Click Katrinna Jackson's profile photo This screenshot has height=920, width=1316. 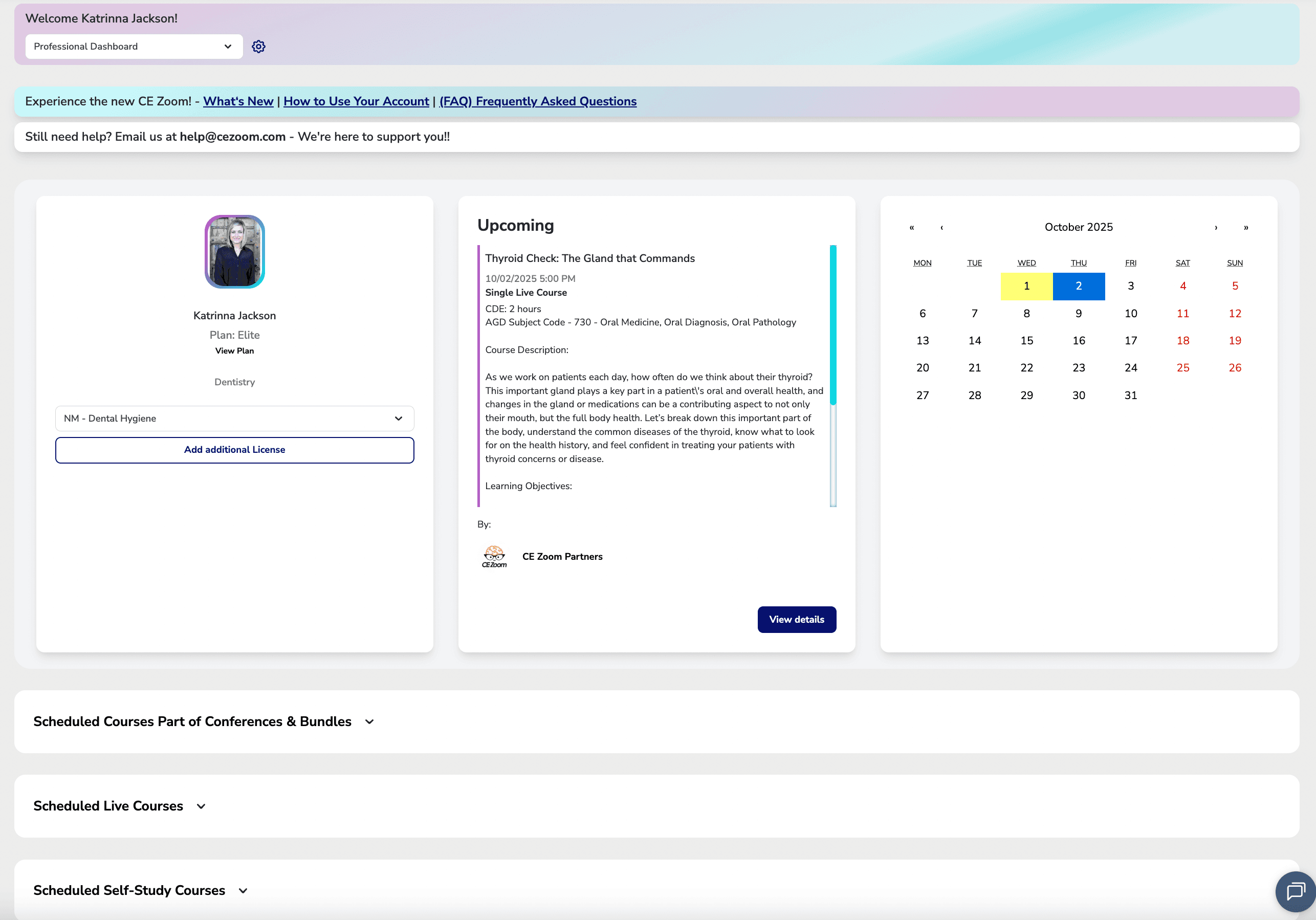[x=234, y=252]
